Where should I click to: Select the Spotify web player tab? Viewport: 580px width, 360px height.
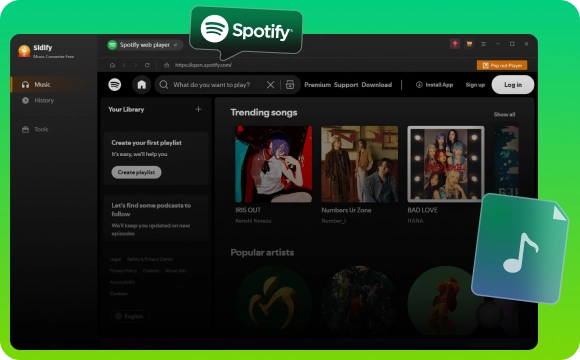pyautogui.click(x=144, y=45)
